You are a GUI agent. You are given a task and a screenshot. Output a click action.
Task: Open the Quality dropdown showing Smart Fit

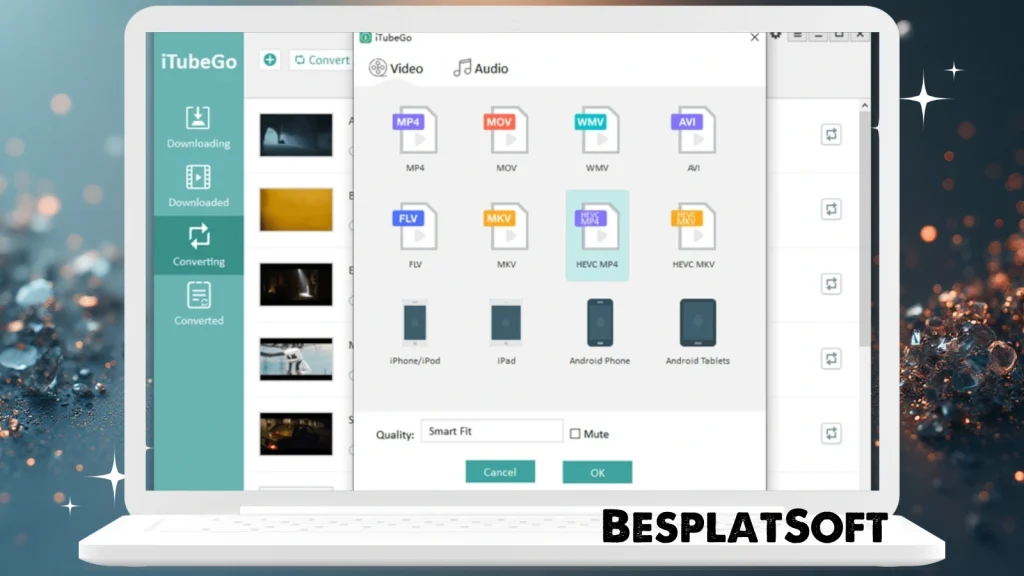pyautogui.click(x=491, y=430)
